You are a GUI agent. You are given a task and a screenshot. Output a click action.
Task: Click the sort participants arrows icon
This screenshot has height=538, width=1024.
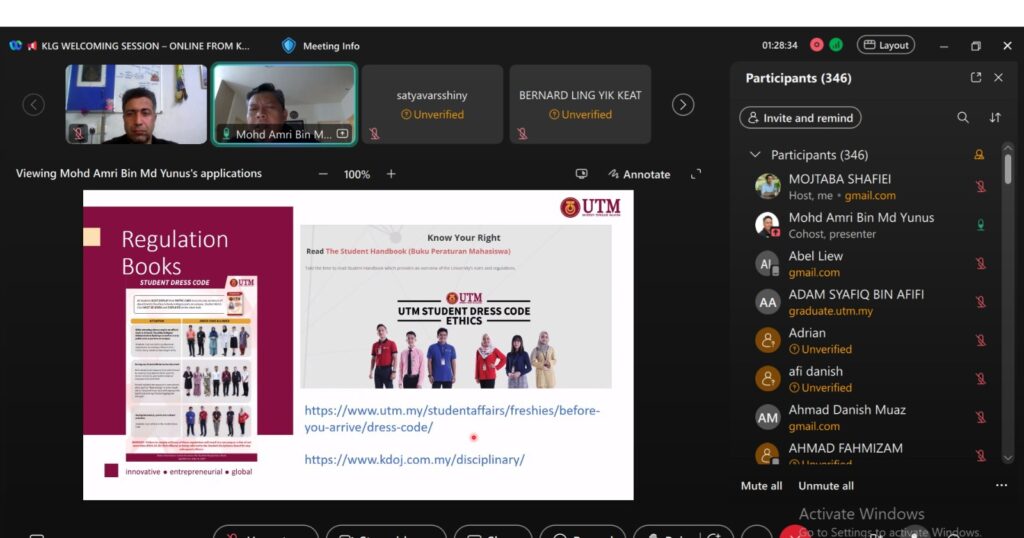pyautogui.click(x=995, y=118)
